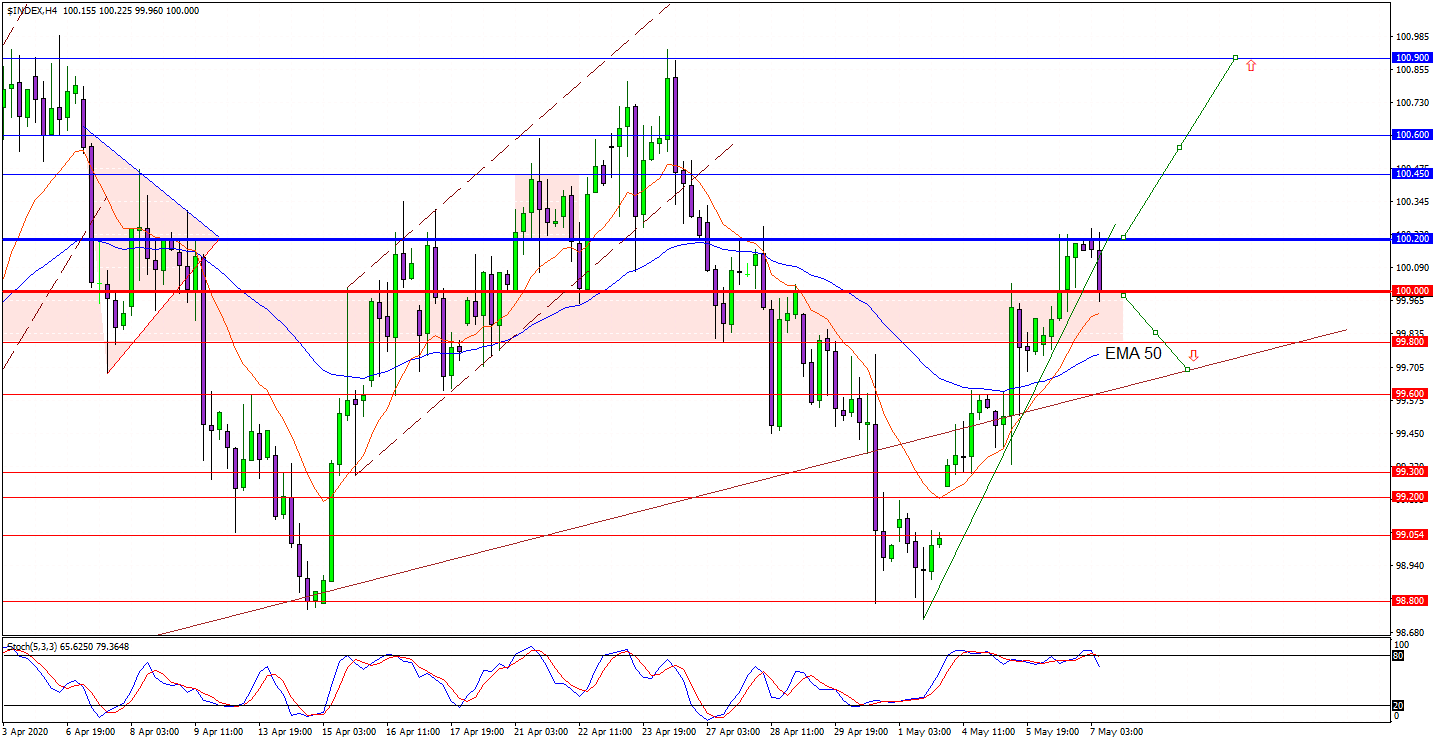Click the 7 May 03:00 time label
This screenshot has height=743, width=1436.
click(x=1116, y=732)
